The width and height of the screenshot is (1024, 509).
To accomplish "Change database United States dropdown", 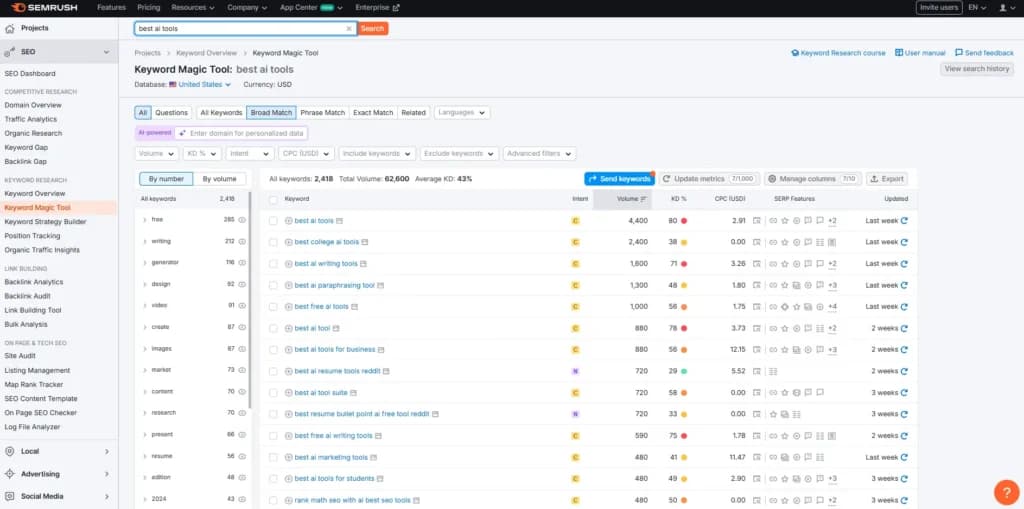I will coord(200,84).
